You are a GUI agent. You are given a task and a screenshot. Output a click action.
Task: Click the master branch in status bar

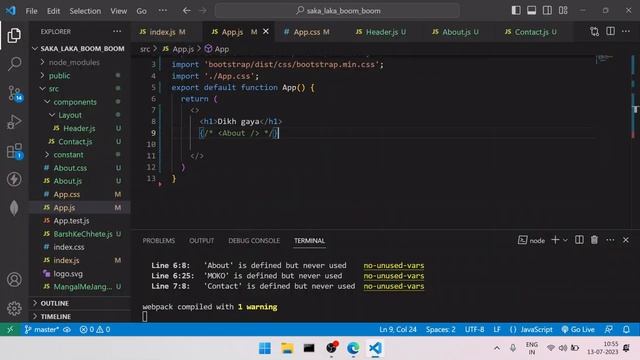[42, 329]
